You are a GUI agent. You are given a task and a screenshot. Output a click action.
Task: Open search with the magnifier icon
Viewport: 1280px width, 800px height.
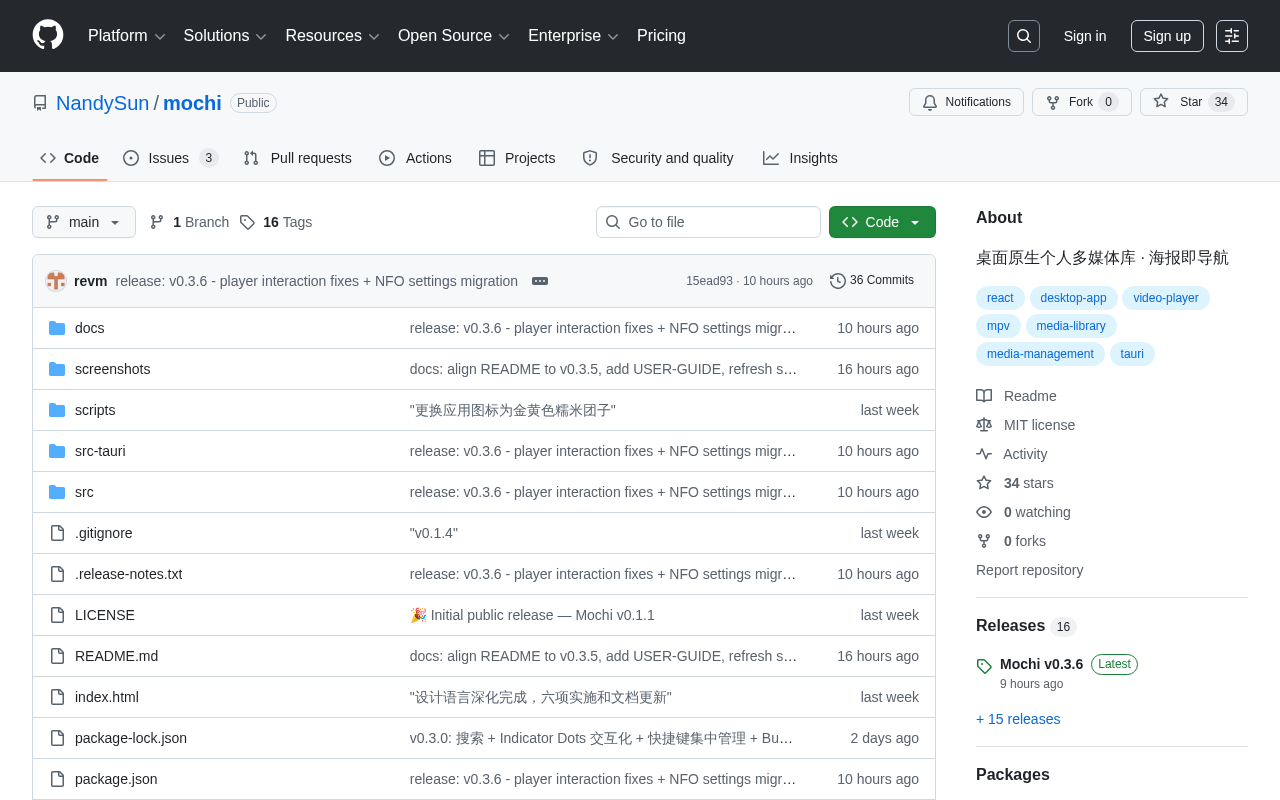coord(1024,36)
